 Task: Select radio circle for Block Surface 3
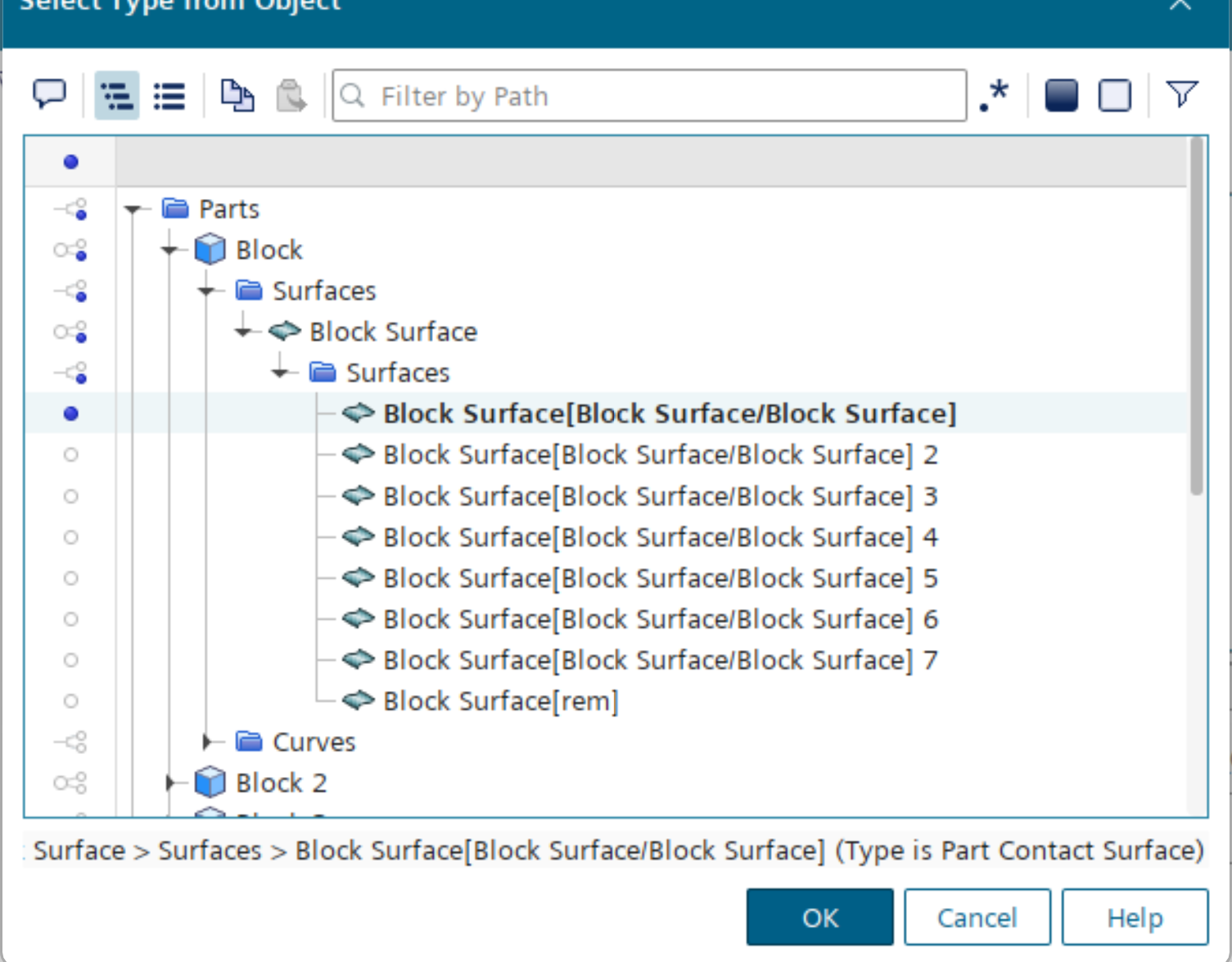click(70, 496)
